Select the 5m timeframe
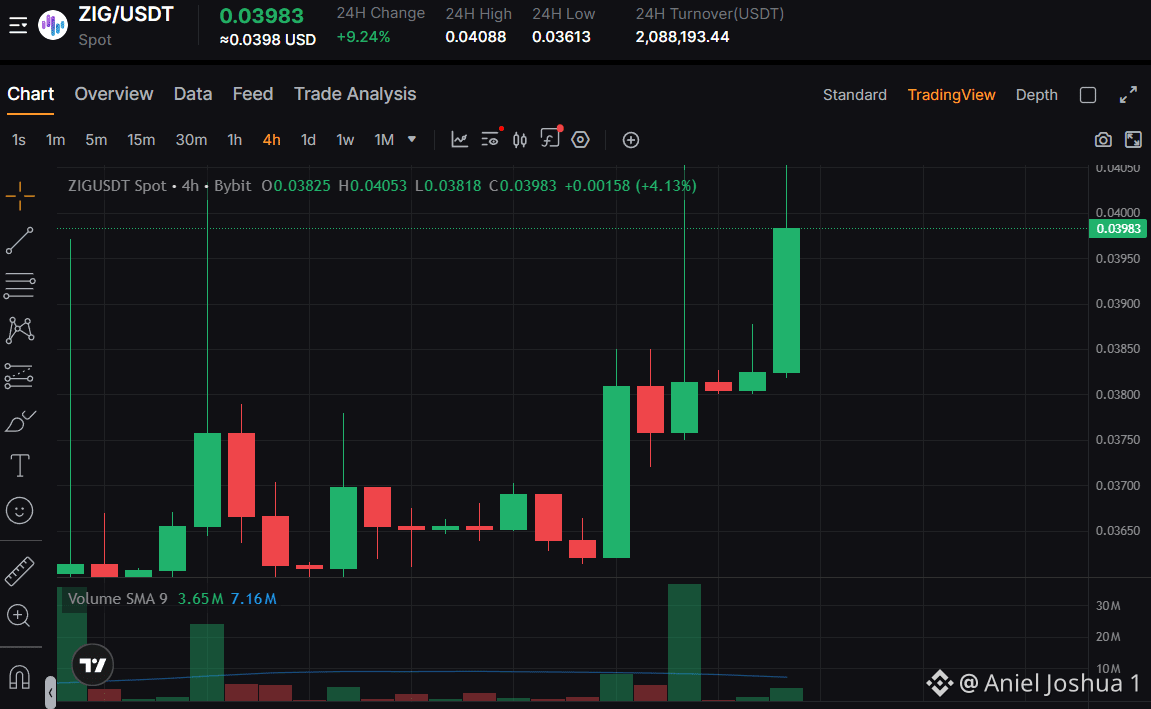The image size is (1151, 709). (96, 139)
